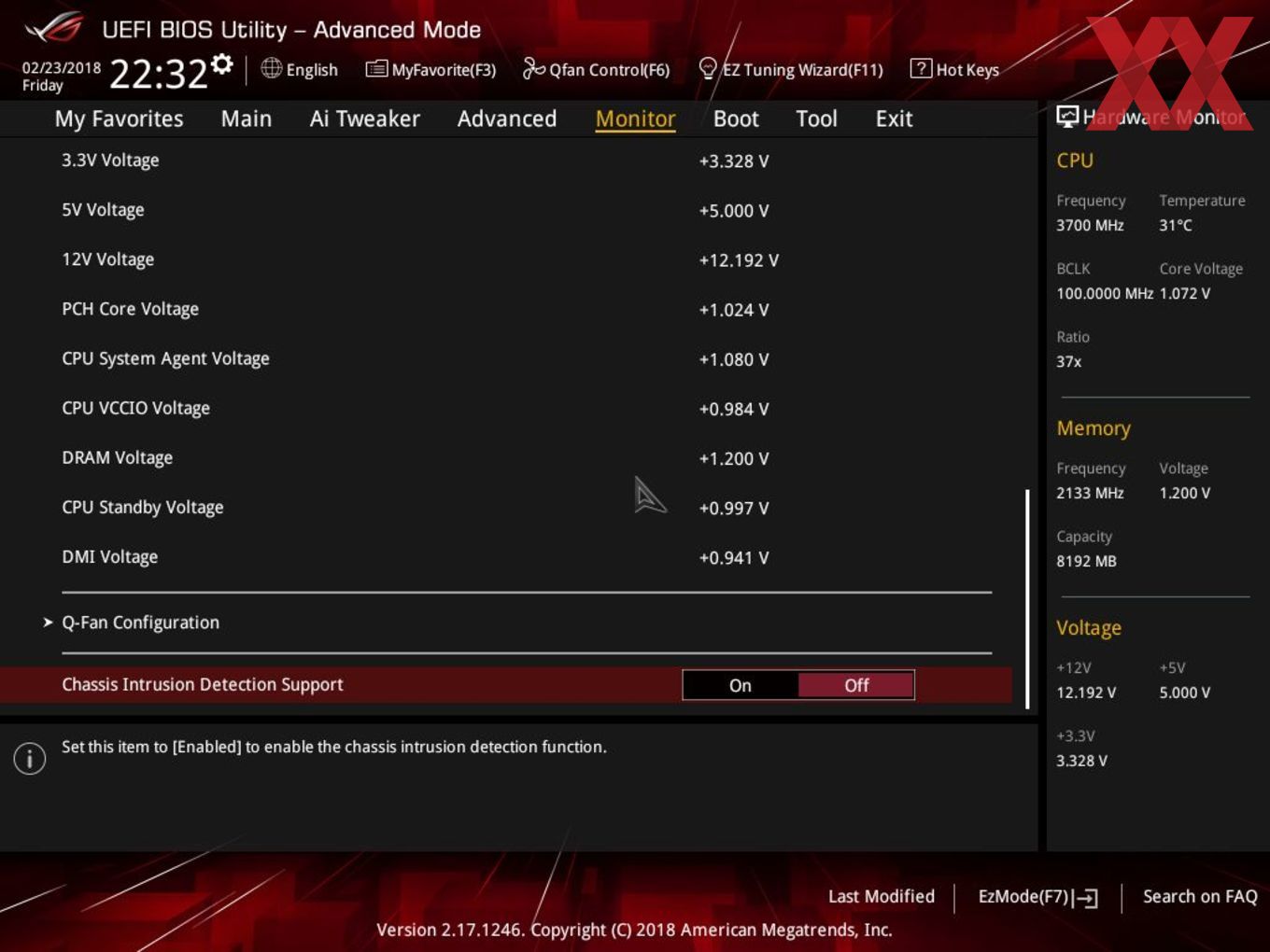Click the MyFavorite list icon
1270x952 pixels.
pyautogui.click(x=376, y=69)
